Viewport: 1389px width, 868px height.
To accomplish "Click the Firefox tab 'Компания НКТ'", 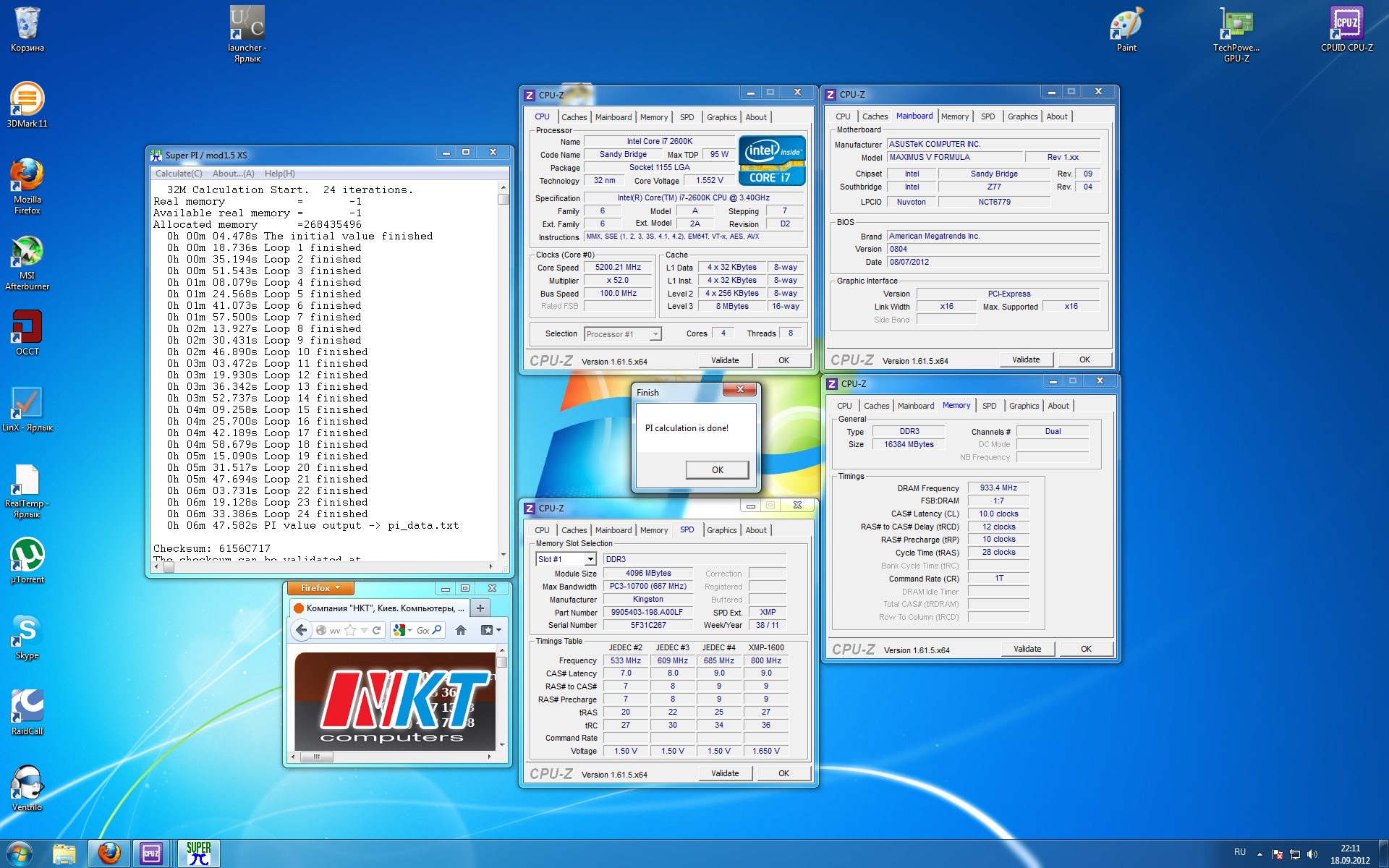I will [x=379, y=608].
